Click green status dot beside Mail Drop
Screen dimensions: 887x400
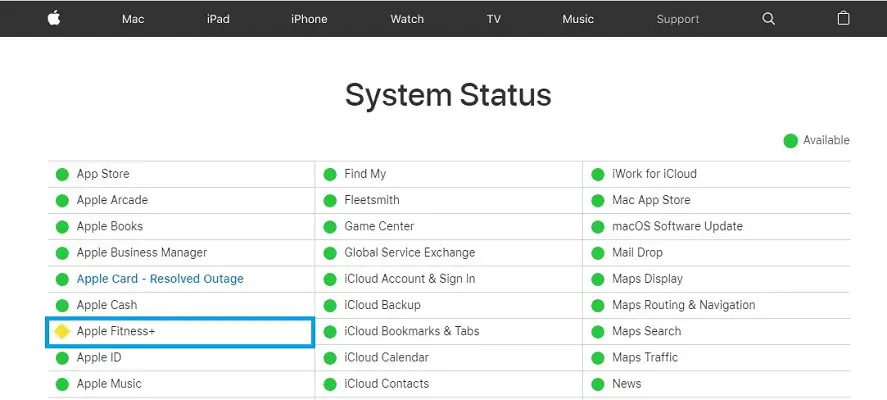598,253
